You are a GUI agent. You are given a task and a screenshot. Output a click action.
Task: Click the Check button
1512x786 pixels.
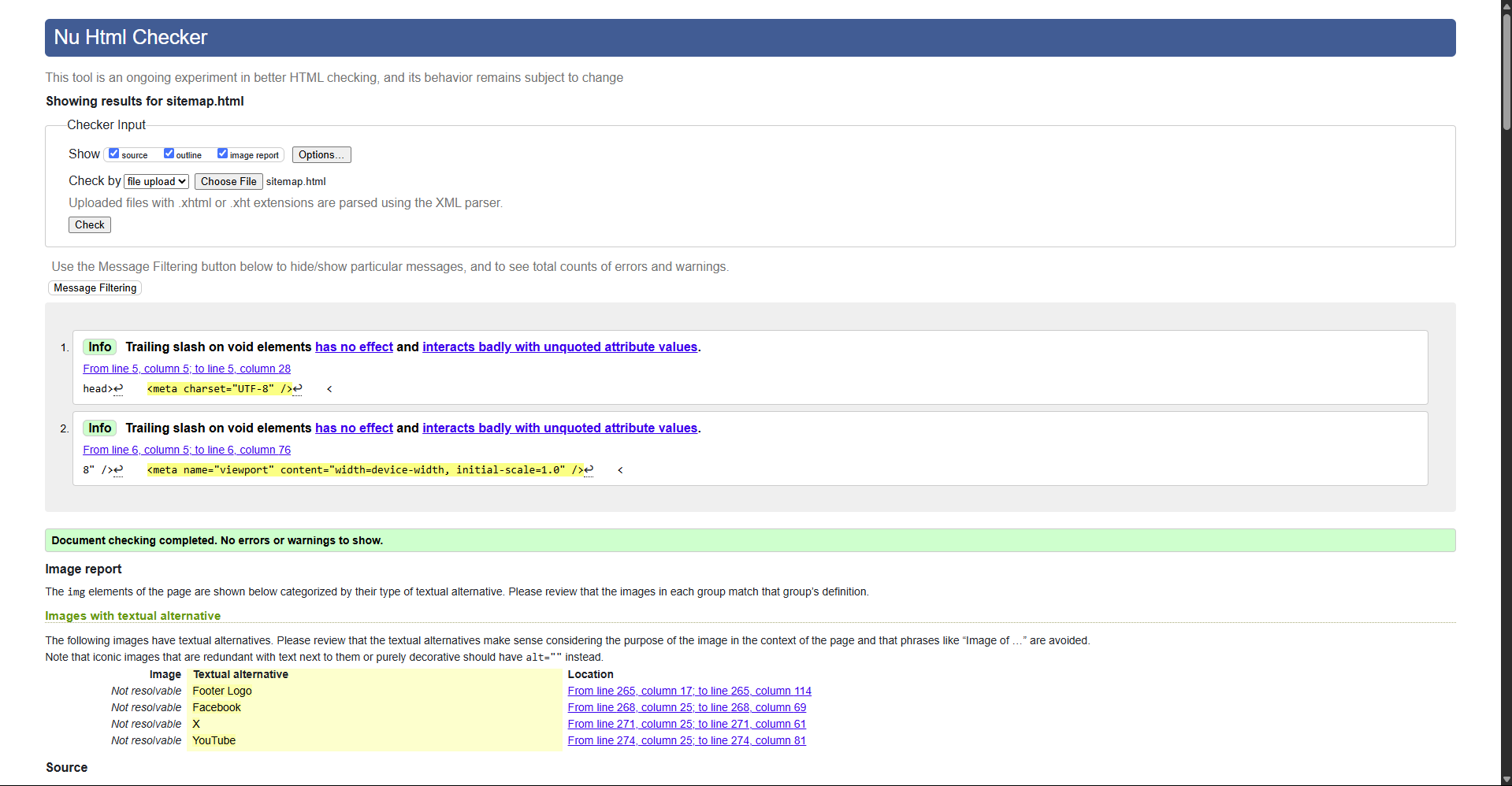(90, 225)
